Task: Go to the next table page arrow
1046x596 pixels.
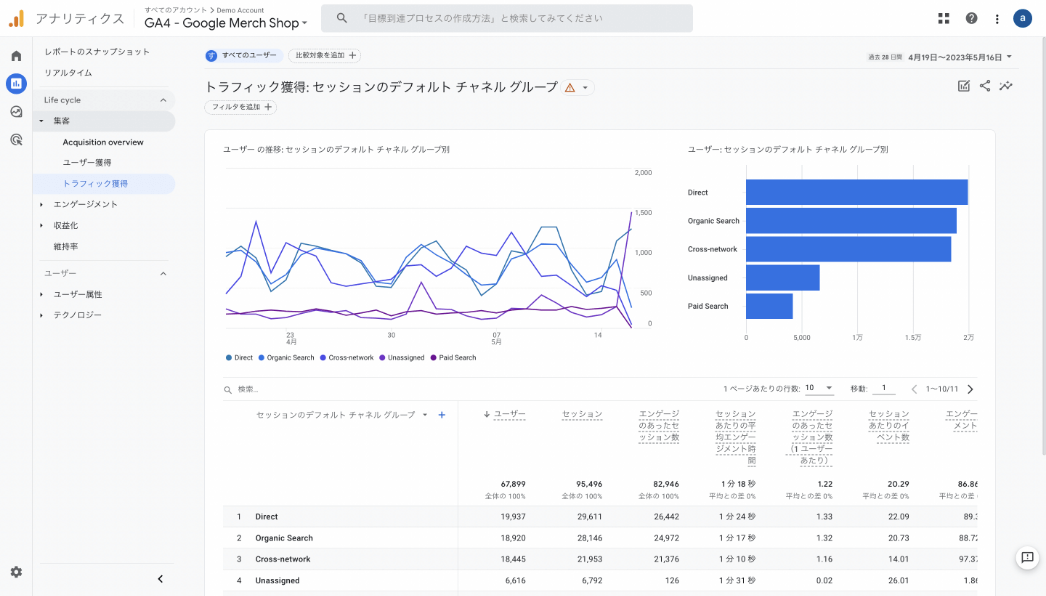Action: point(971,389)
